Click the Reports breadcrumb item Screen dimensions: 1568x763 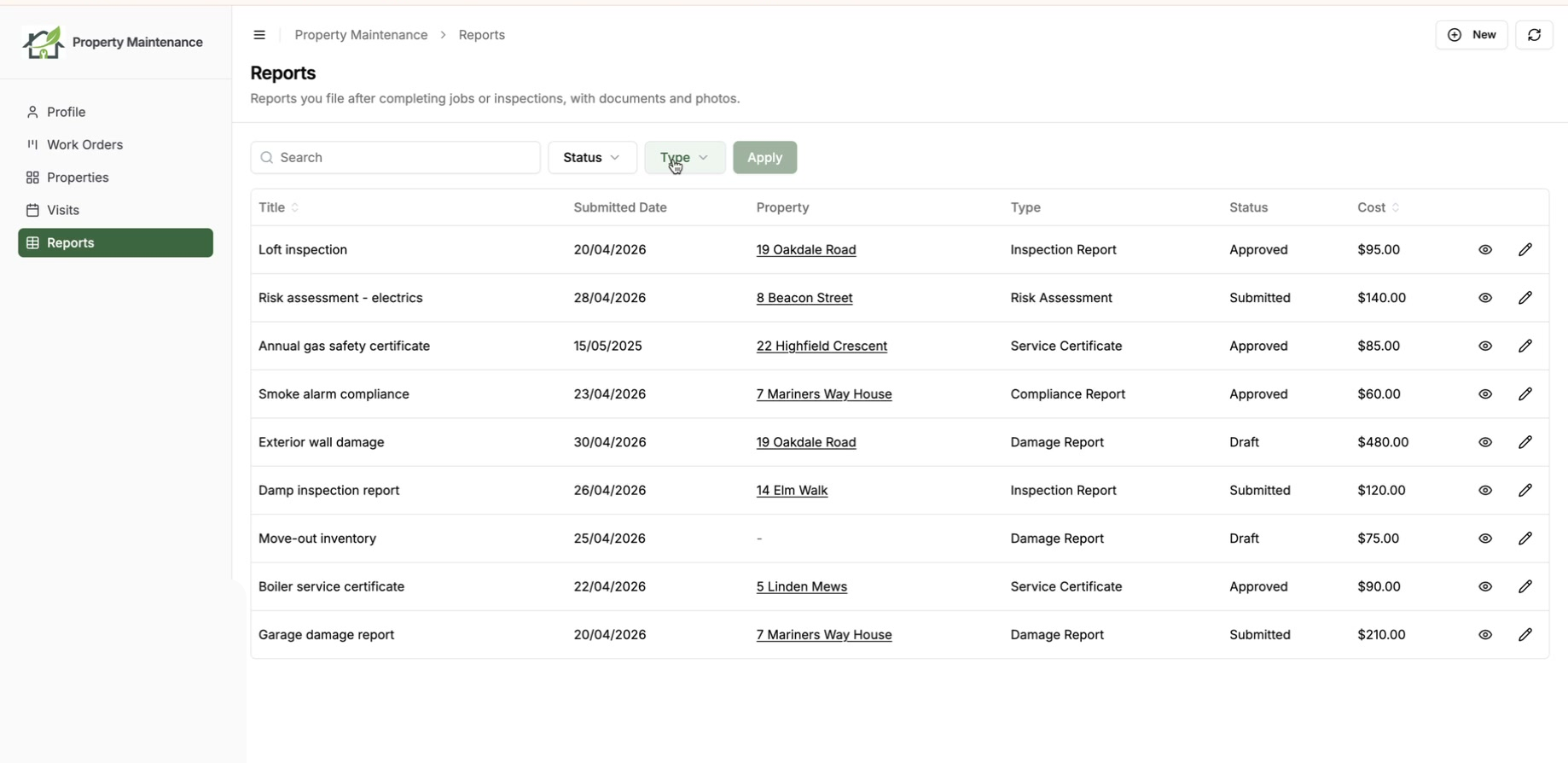[482, 35]
